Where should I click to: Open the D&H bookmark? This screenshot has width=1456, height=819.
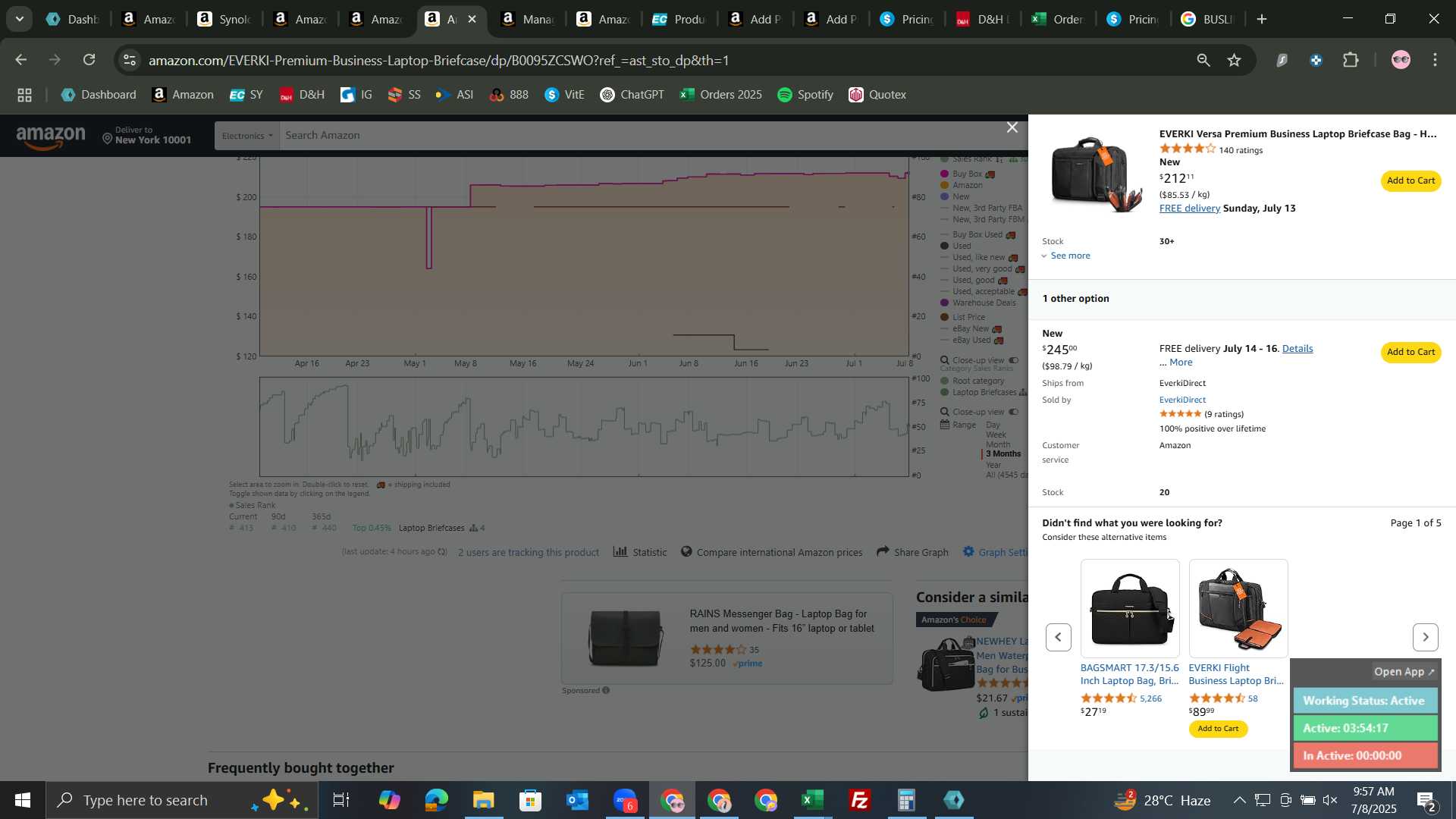point(302,95)
